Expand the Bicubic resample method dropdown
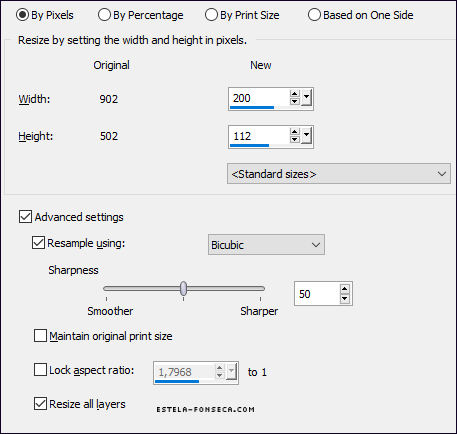The image size is (457, 434). coord(266,245)
